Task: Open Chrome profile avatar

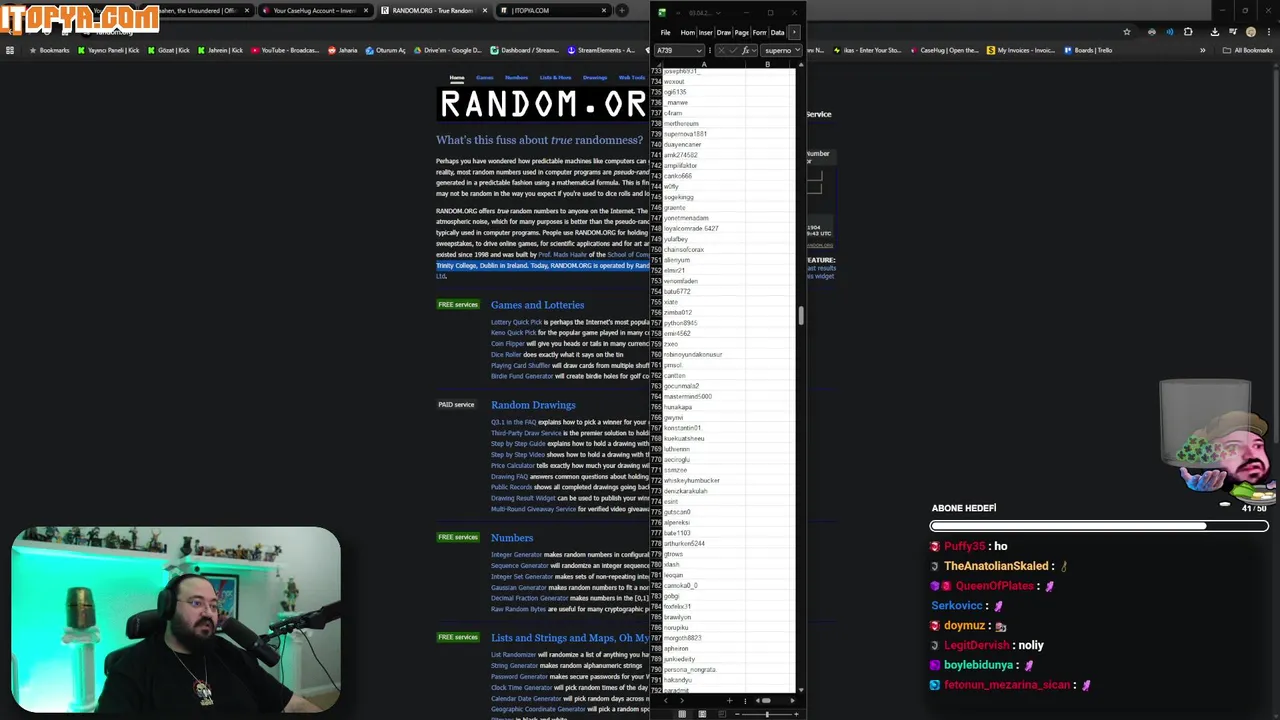Action: [1250, 32]
